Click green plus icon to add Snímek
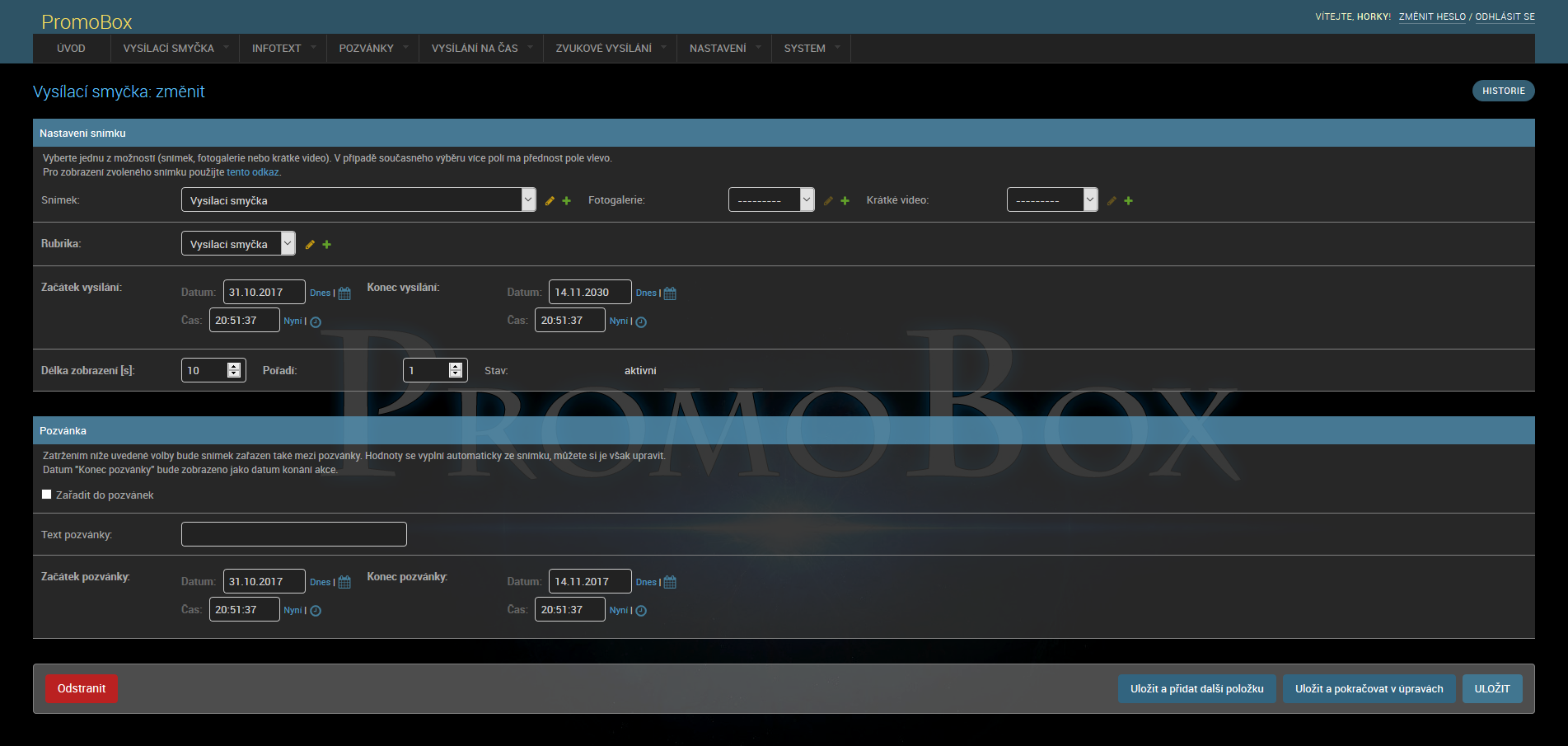Image resolution: width=1568 pixels, height=746 pixels. pyautogui.click(x=567, y=201)
